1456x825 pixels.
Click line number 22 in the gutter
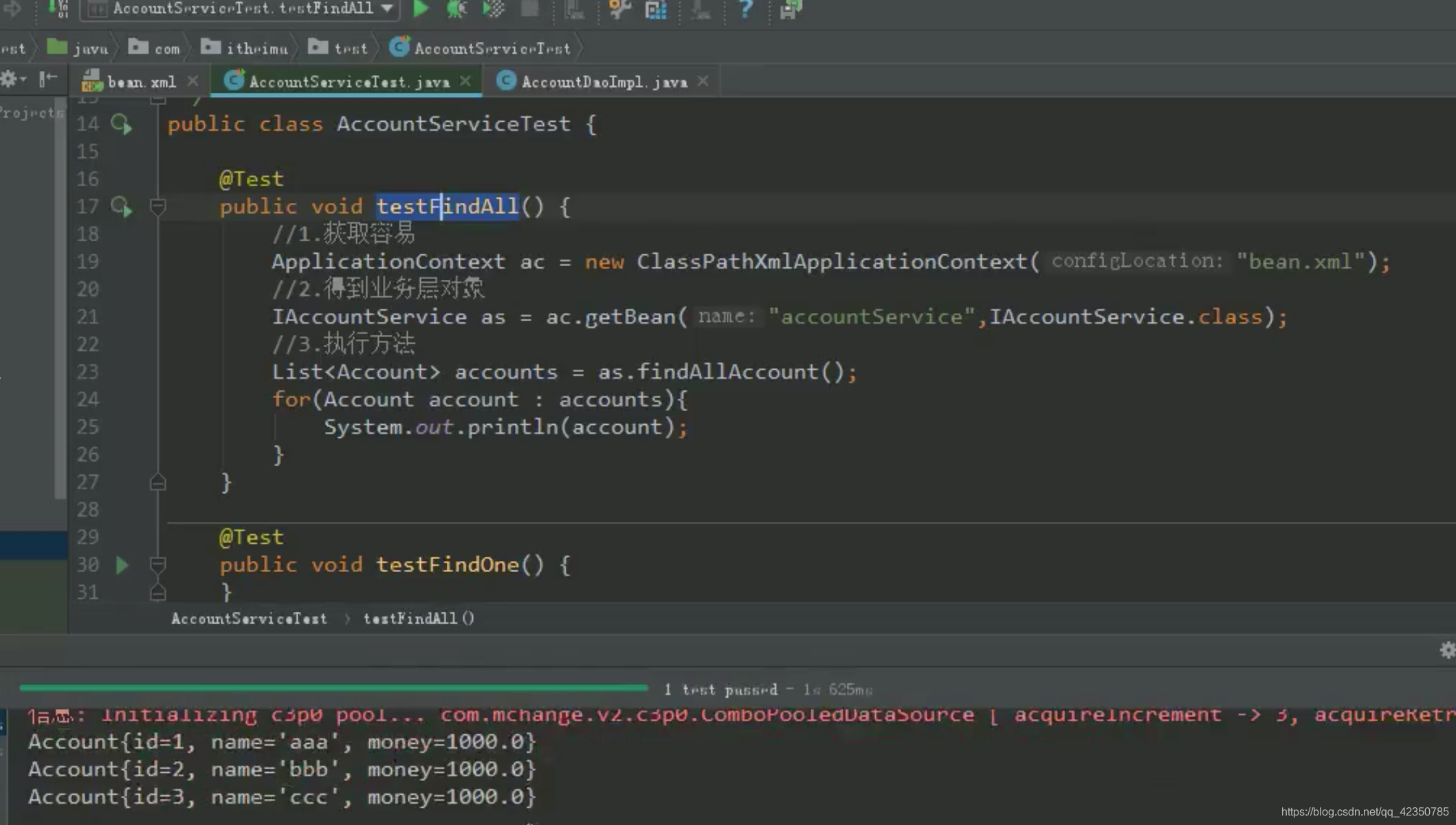[x=87, y=344]
